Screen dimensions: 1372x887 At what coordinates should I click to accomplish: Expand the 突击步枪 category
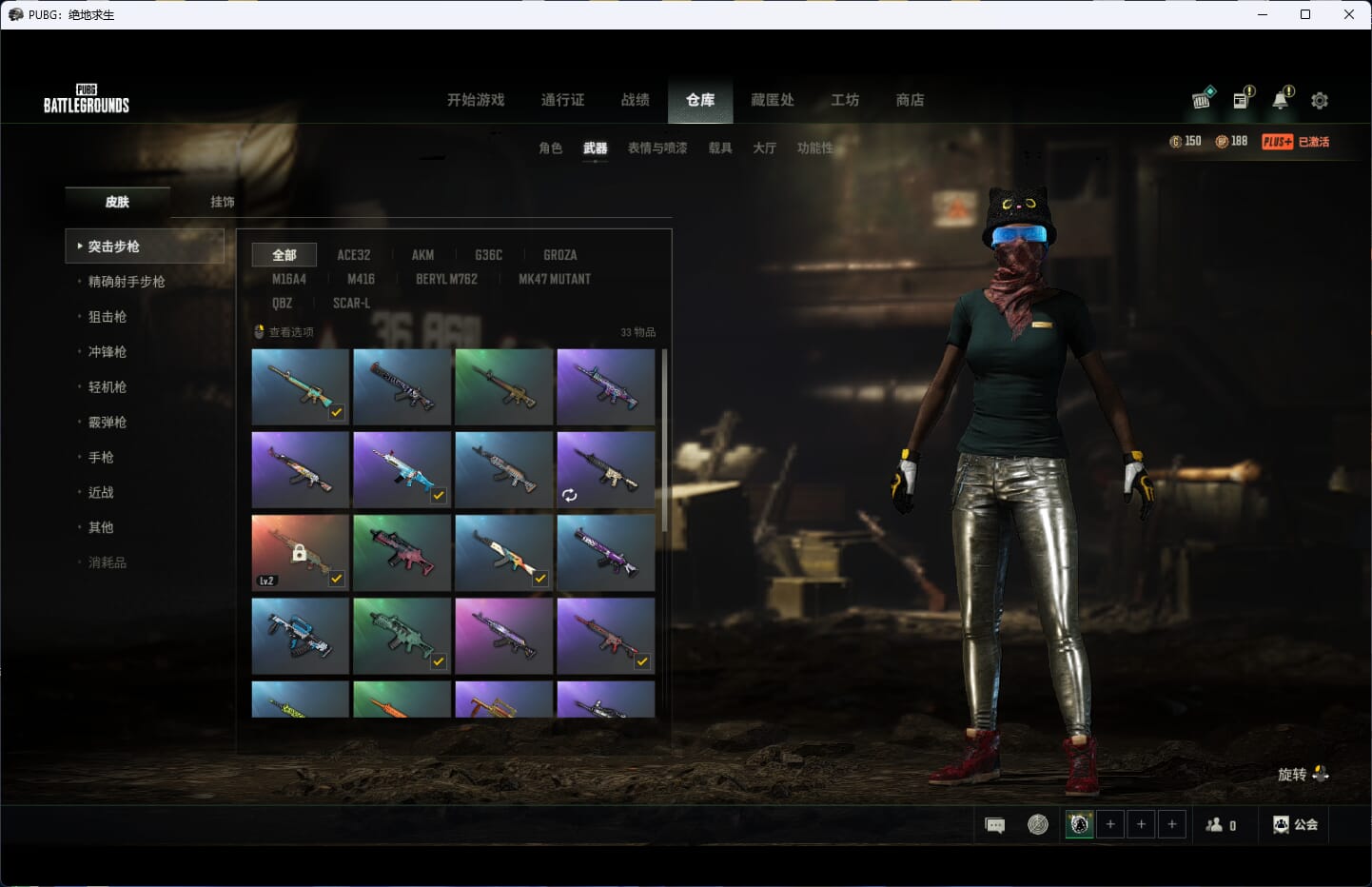coord(145,246)
